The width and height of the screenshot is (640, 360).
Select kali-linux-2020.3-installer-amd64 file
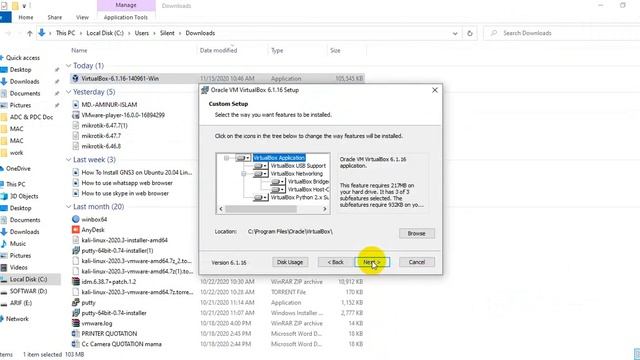(124, 240)
